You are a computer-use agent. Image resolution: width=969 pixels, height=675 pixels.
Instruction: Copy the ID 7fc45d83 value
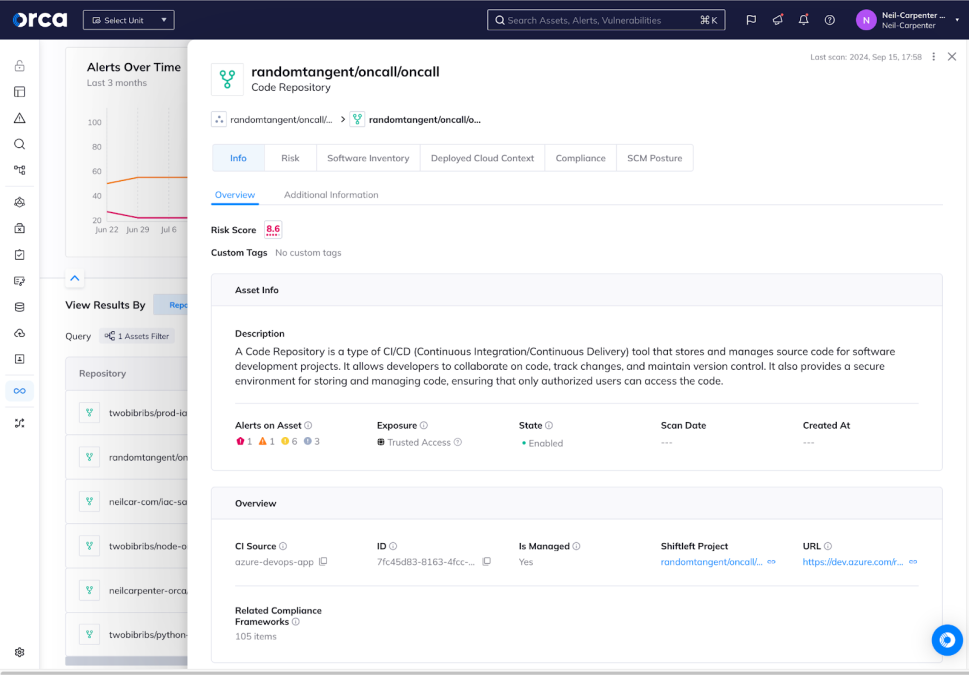coord(486,562)
